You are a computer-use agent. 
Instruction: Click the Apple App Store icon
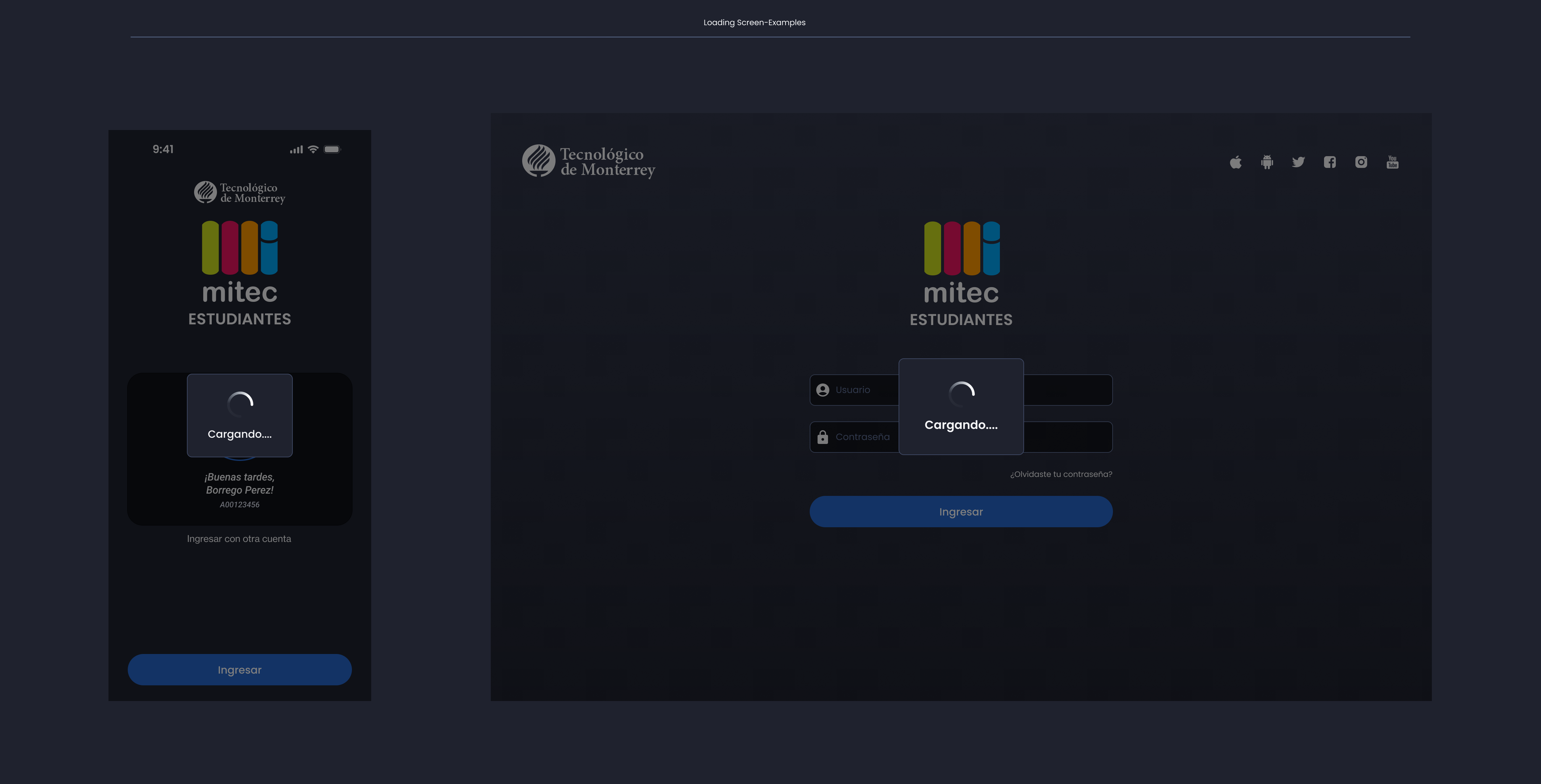1236,162
